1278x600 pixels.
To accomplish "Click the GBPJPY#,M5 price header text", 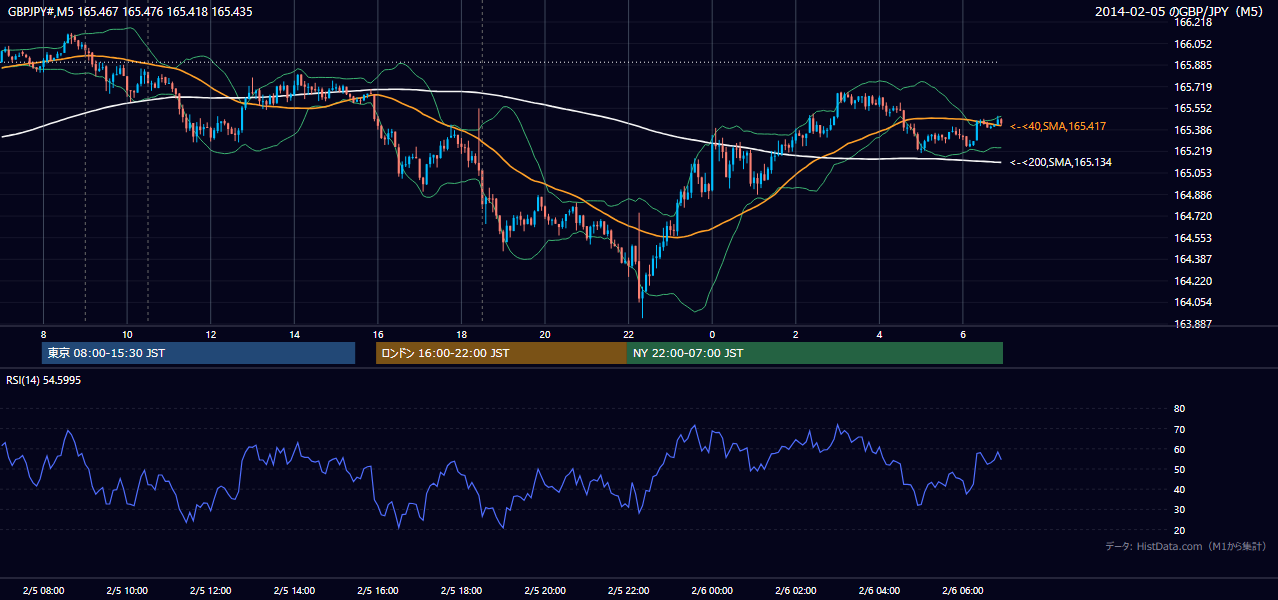I will [130, 11].
